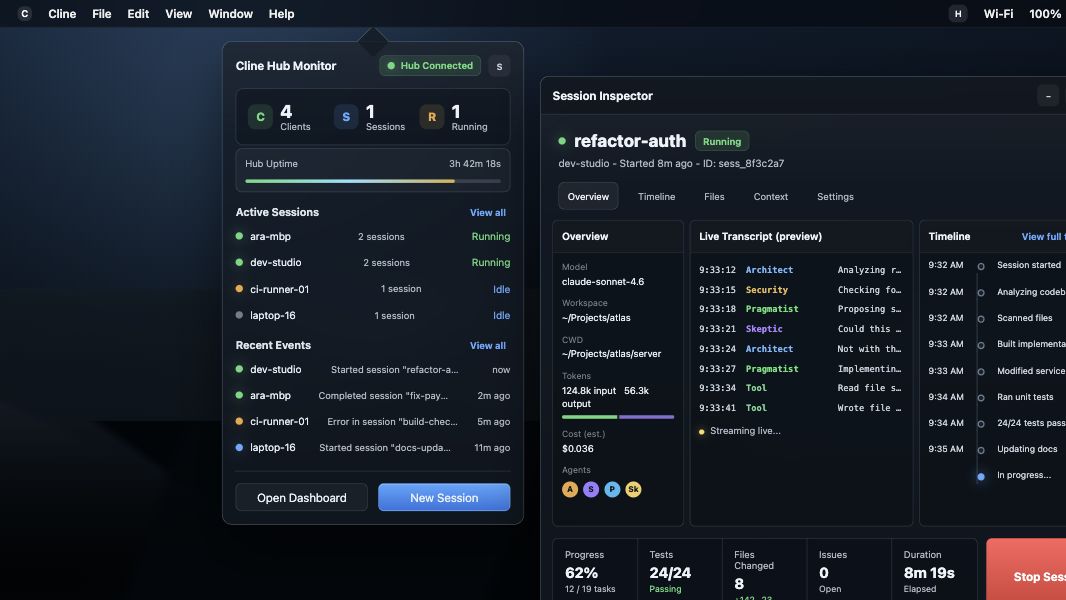The width and height of the screenshot is (1066, 600).
Task: Click ara-mbp green status dot in Active Sessions
Action: tap(239, 236)
